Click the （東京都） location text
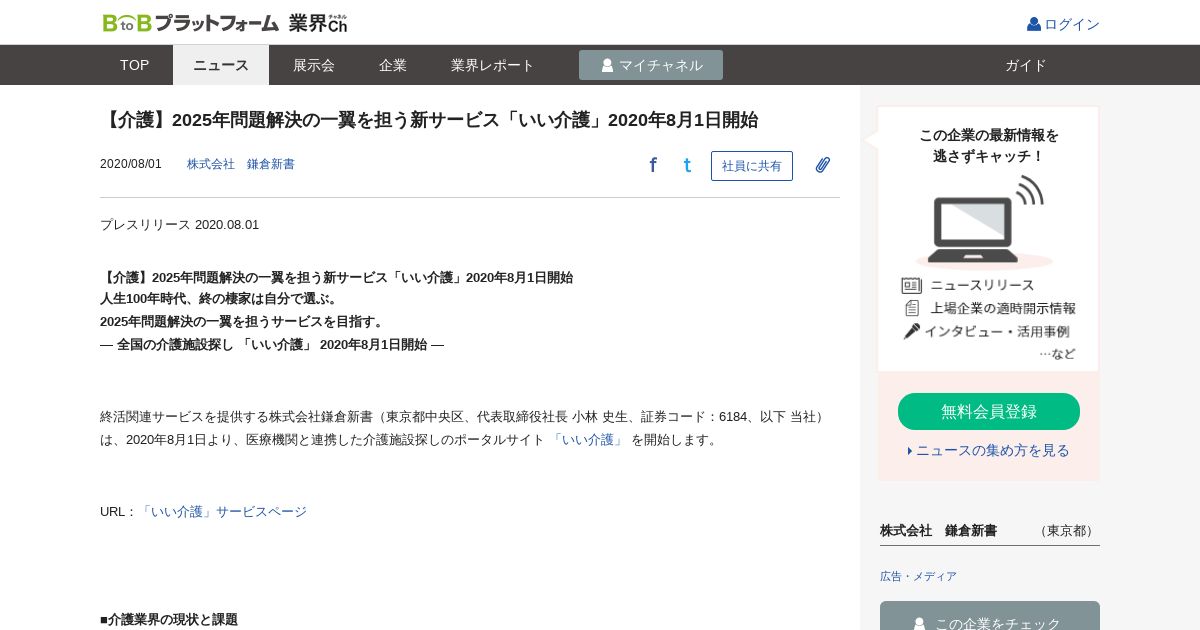1200x630 pixels. click(x=1067, y=531)
